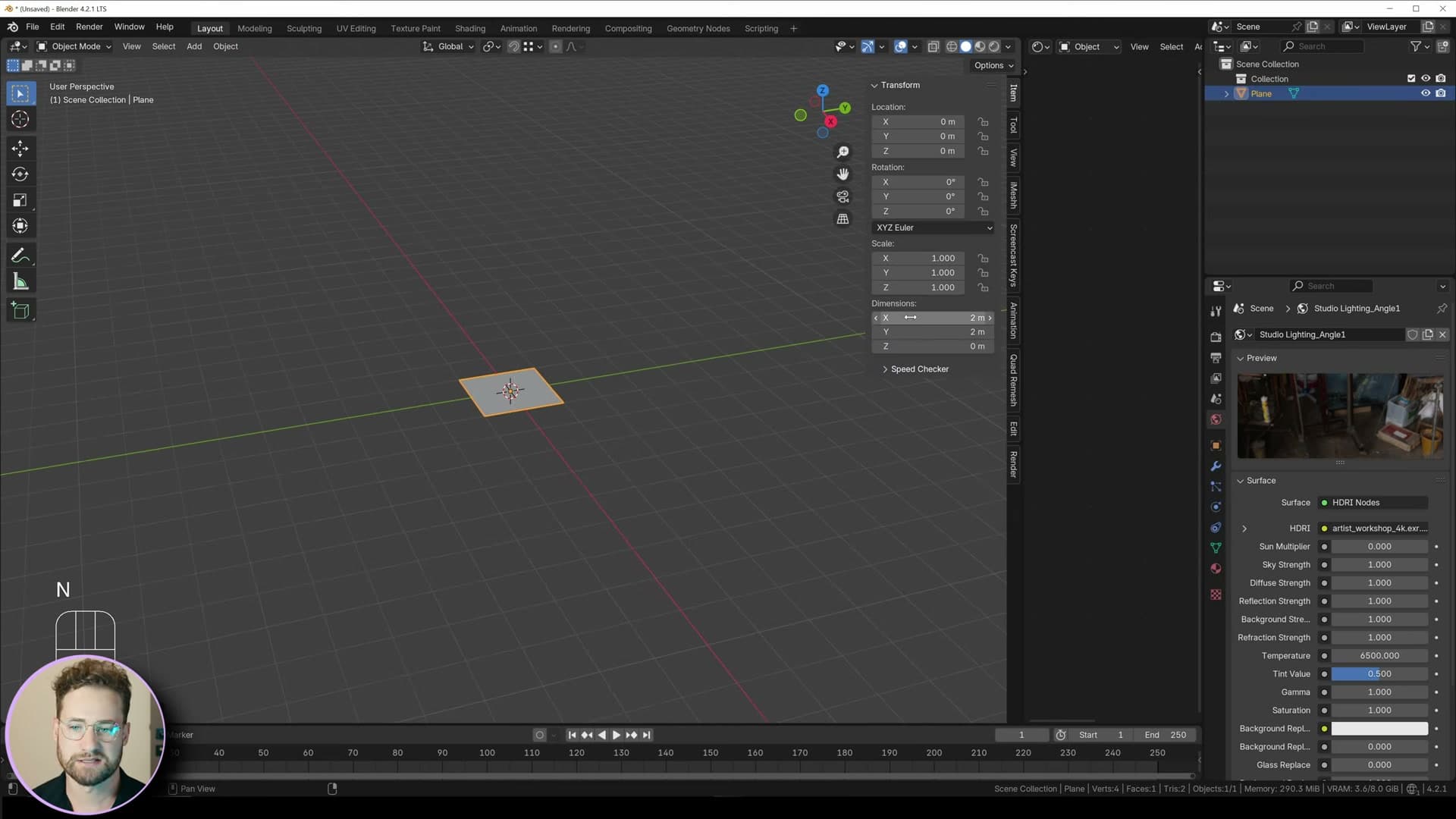Image resolution: width=1456 pixels, height=819 pixels.
Task: Switch to the Modeling workspace tab
Action: coord(255,29)
